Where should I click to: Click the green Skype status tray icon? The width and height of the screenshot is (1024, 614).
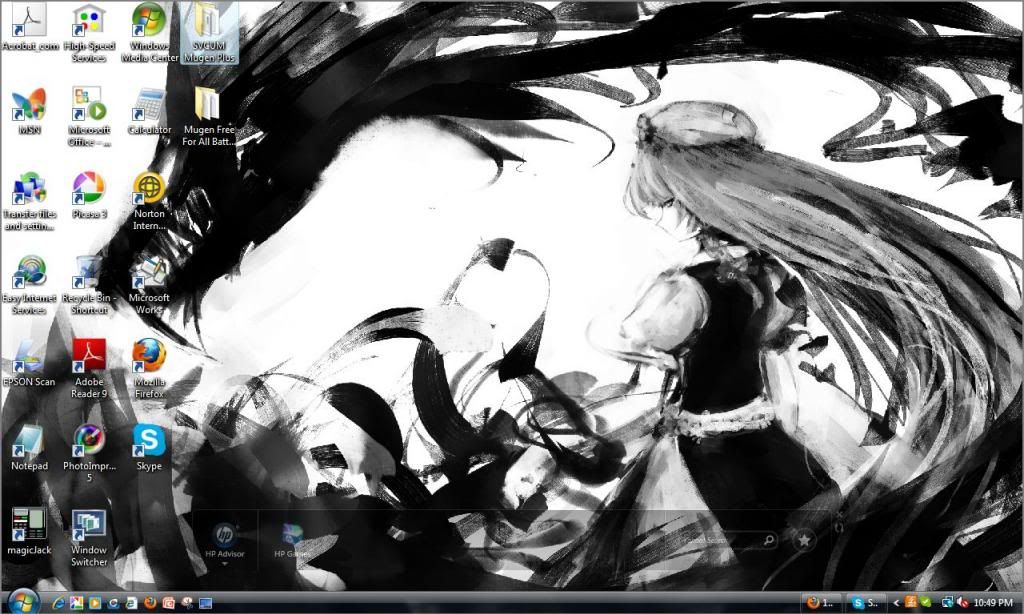(925, 602)
